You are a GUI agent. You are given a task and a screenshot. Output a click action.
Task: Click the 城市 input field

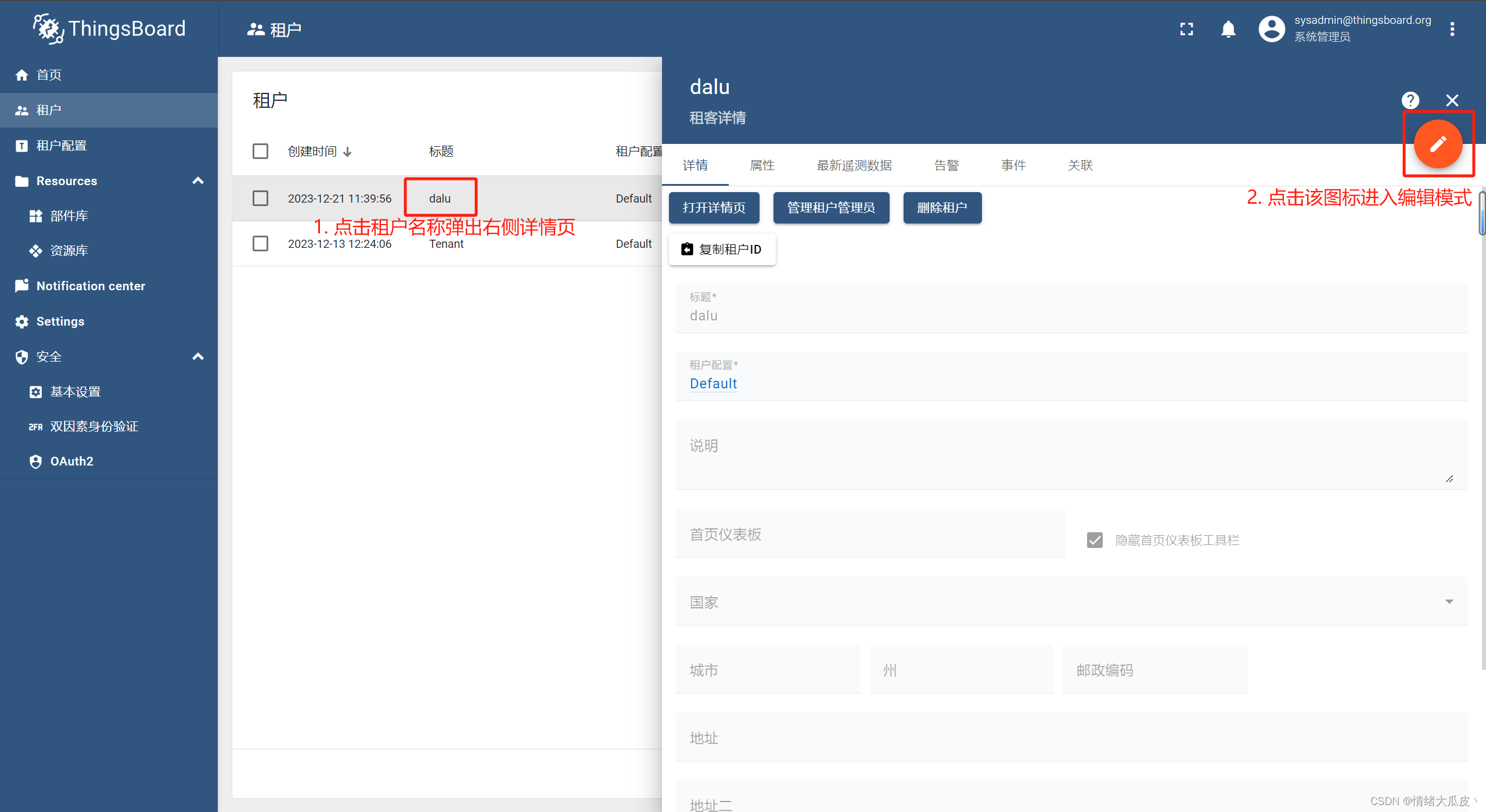[768, 670]
